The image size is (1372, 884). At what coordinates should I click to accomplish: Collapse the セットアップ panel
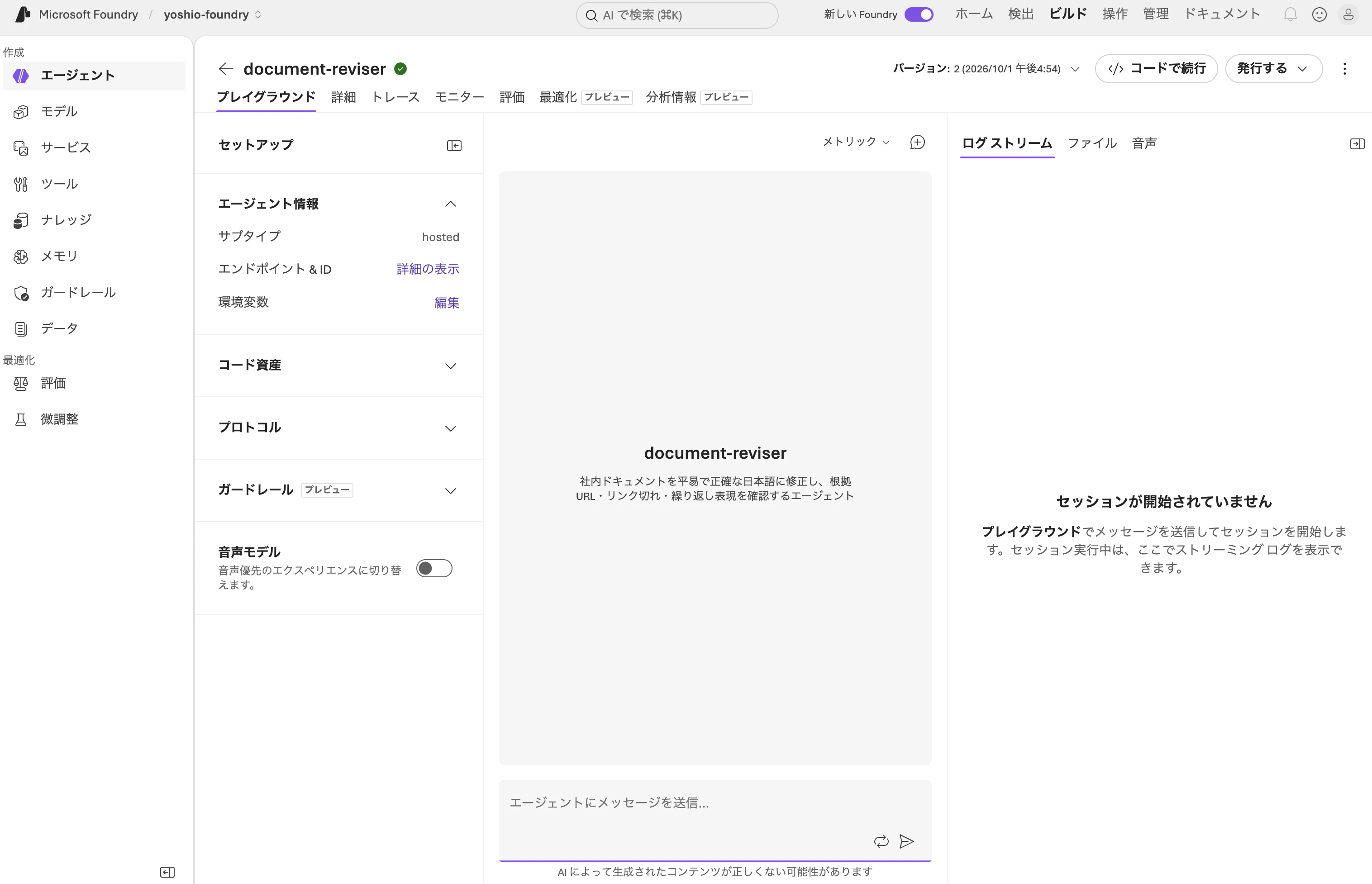coord(454,146)
